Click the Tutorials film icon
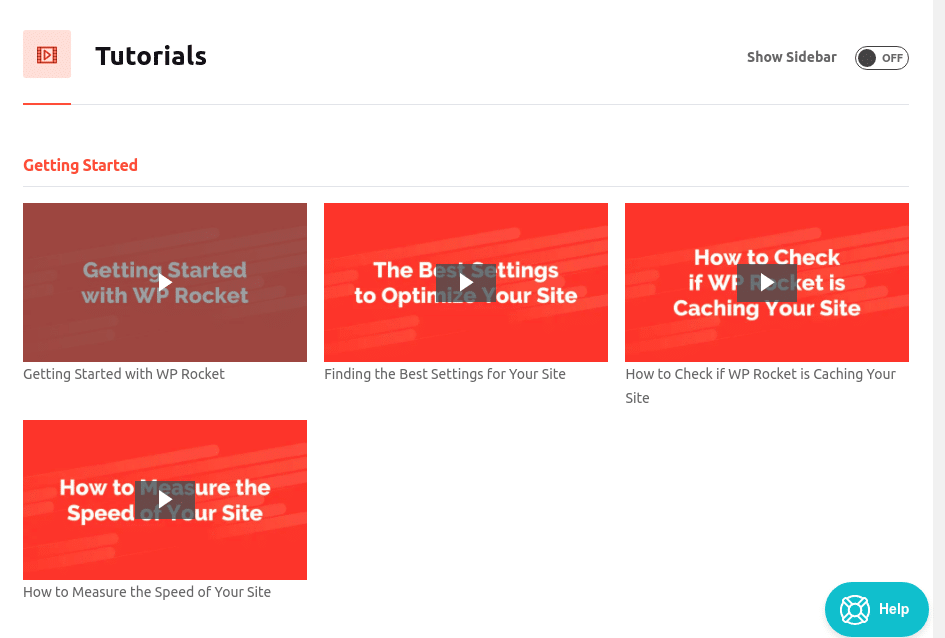945x638 pixels. (47, 54)
